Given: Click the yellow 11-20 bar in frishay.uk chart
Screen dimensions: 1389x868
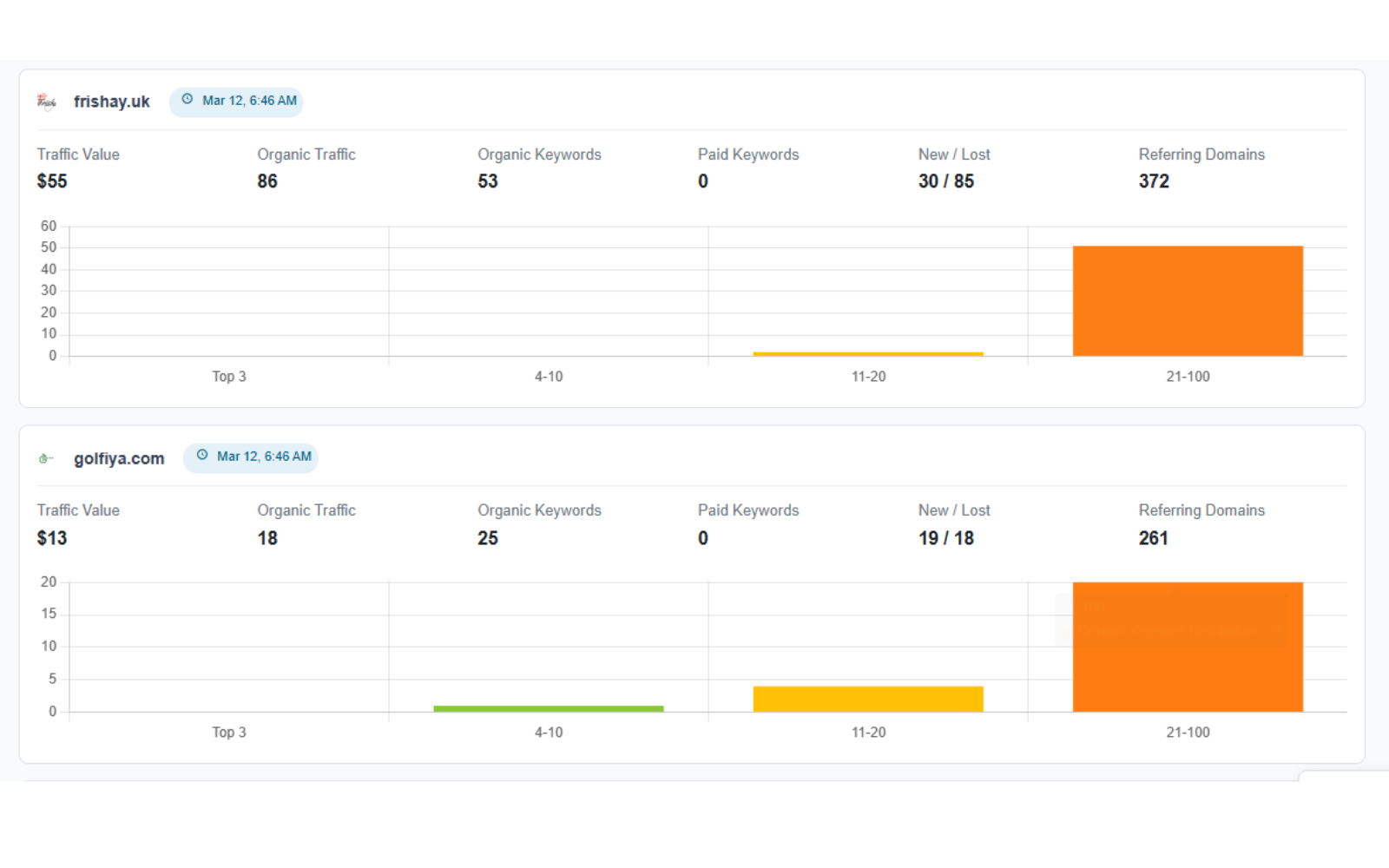Looking at the screenshot, I should click(x=868, y=353).
